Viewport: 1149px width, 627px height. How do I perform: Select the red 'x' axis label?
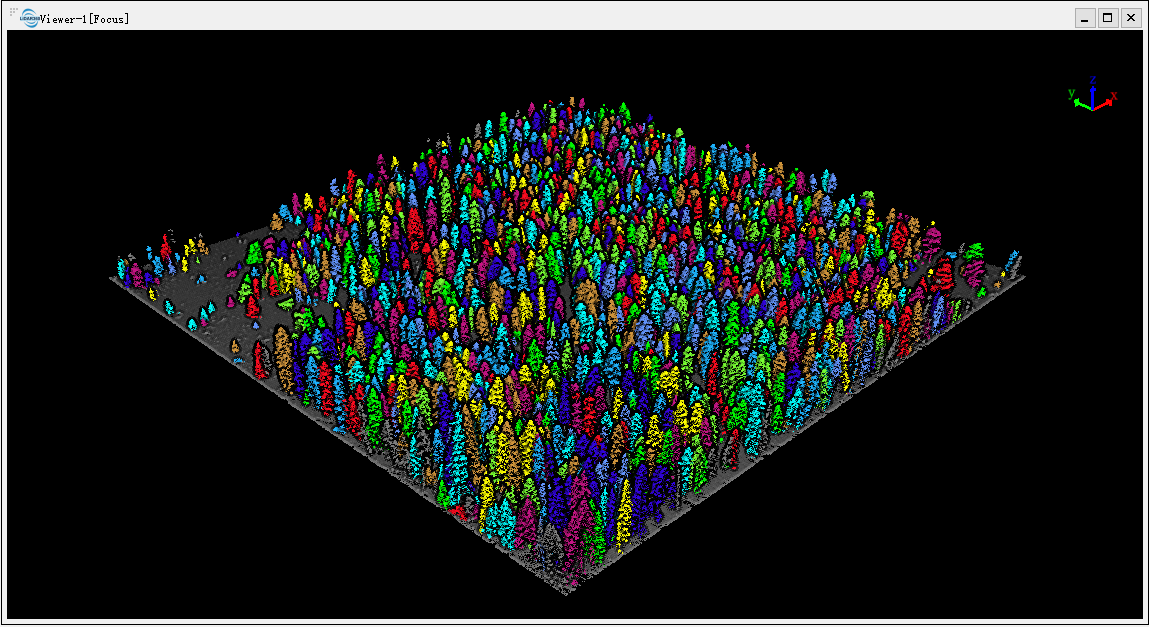(x=1114, y=96)
